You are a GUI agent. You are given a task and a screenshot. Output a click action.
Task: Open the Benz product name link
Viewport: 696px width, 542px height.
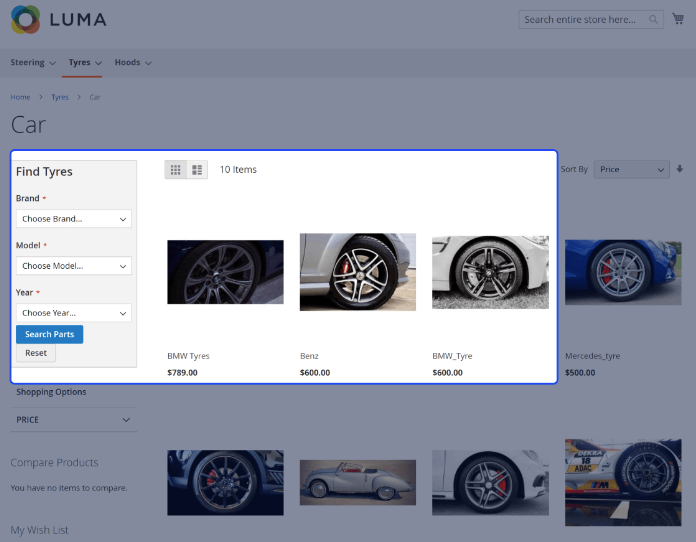point(309,356)
